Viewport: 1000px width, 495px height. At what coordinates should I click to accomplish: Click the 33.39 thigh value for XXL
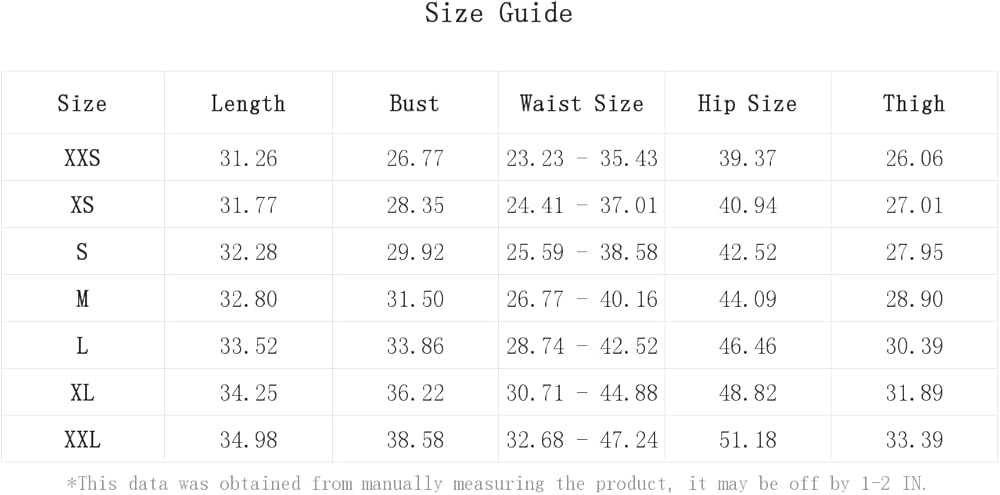(x=913, y=440)
